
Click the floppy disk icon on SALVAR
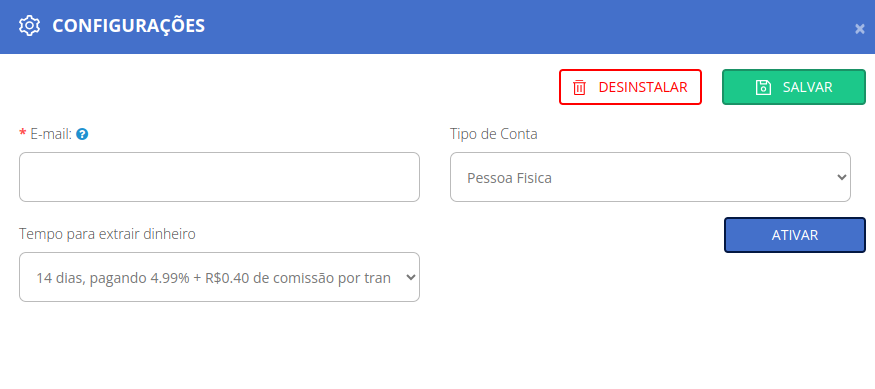(x=763, y=87)
